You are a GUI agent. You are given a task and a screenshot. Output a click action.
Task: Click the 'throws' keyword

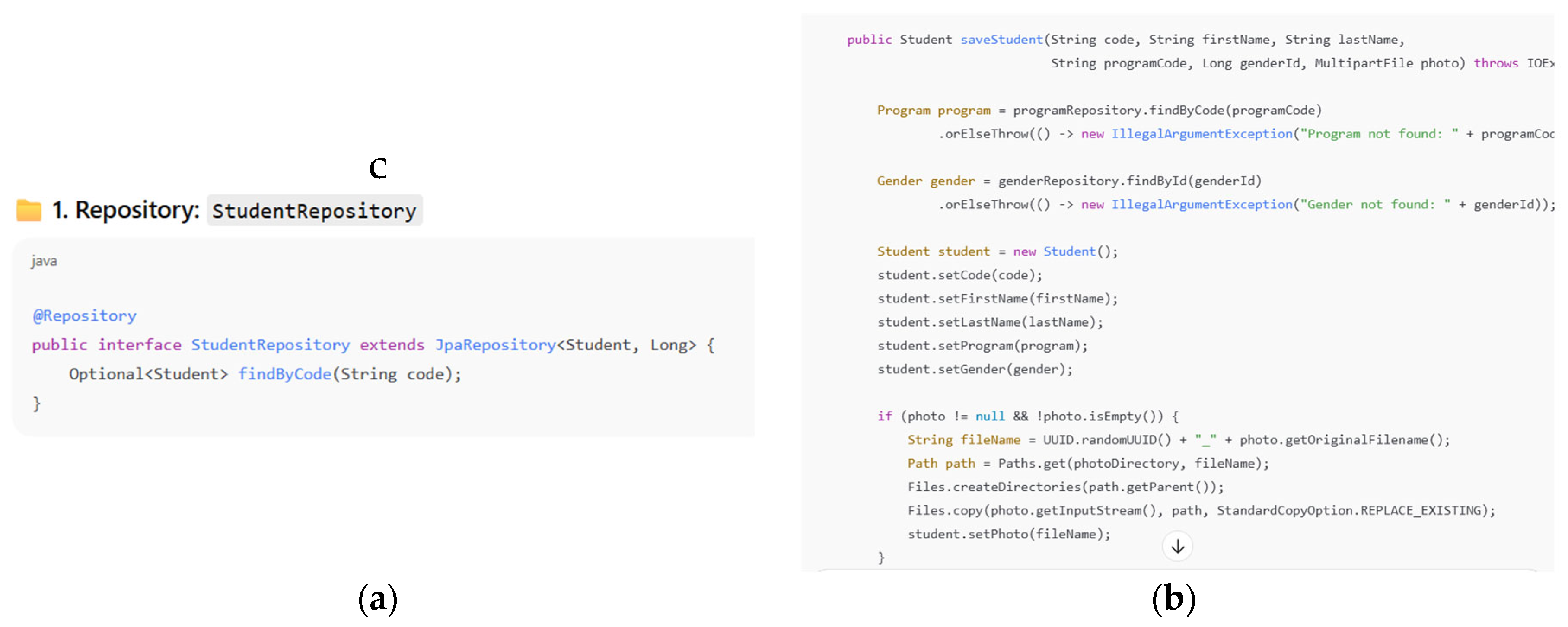(1495, 64)
